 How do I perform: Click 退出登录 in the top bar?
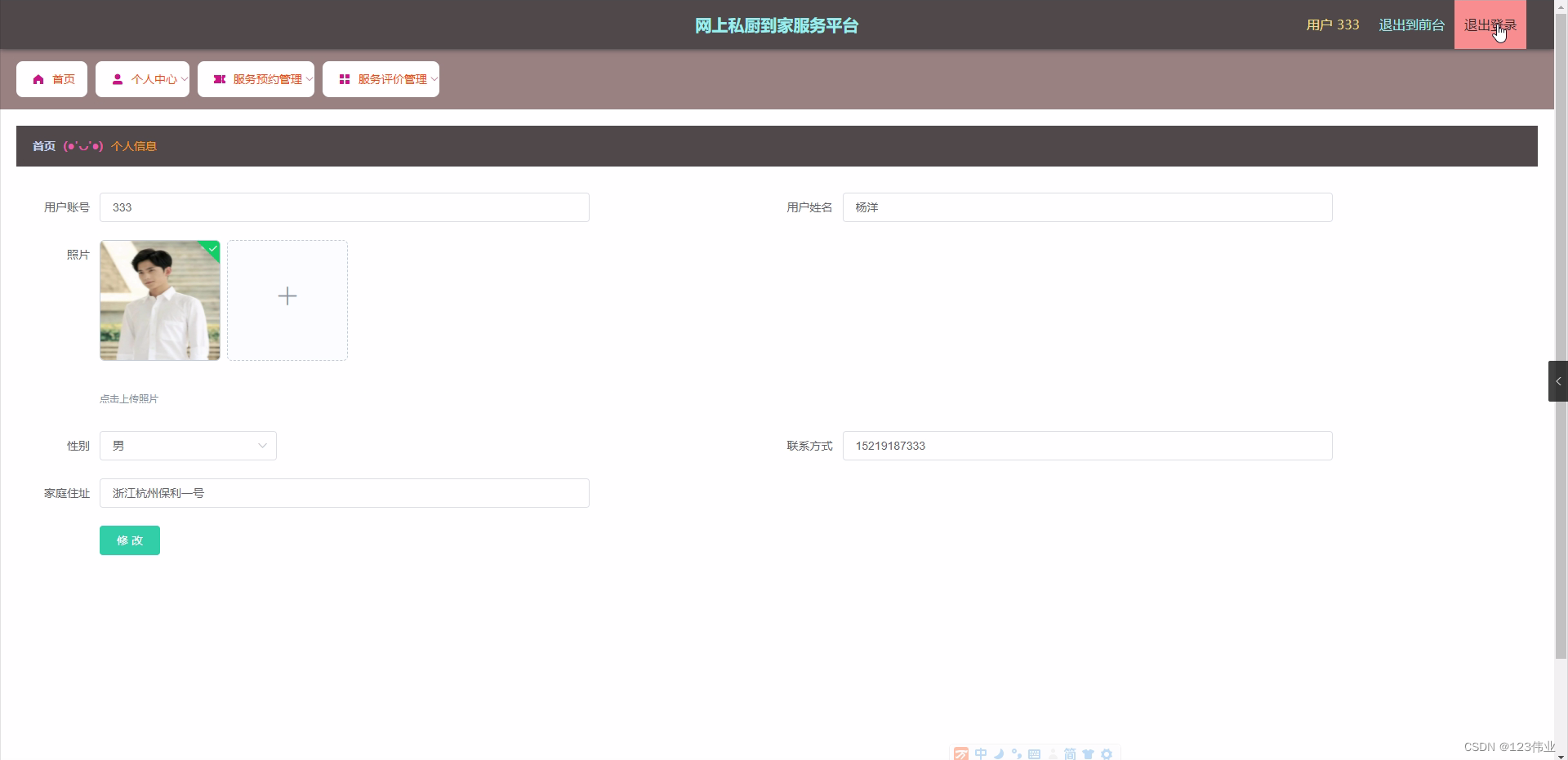1490,24
